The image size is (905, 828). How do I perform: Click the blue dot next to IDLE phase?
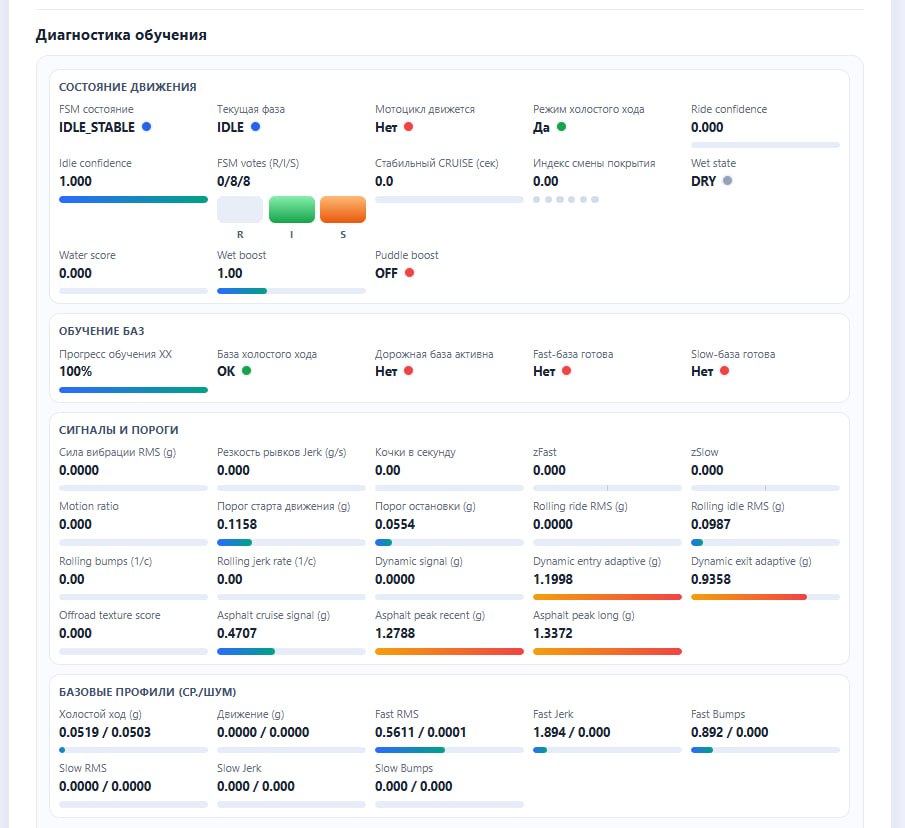[x=255, y=127]
